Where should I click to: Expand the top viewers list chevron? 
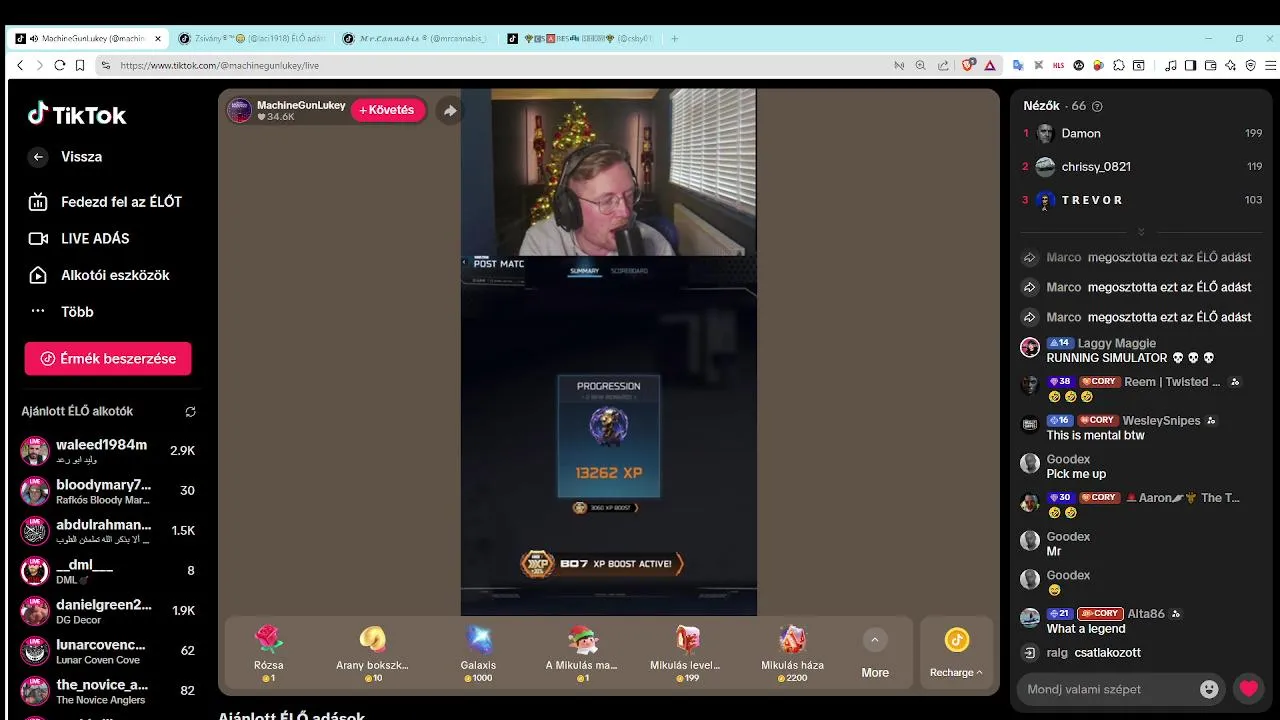1141,232
